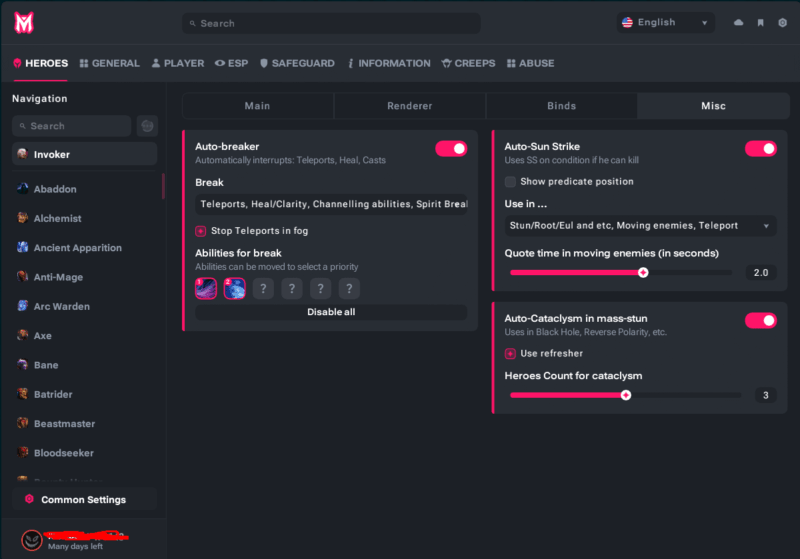Check Show predicate position box

click(x=510, y=182)
